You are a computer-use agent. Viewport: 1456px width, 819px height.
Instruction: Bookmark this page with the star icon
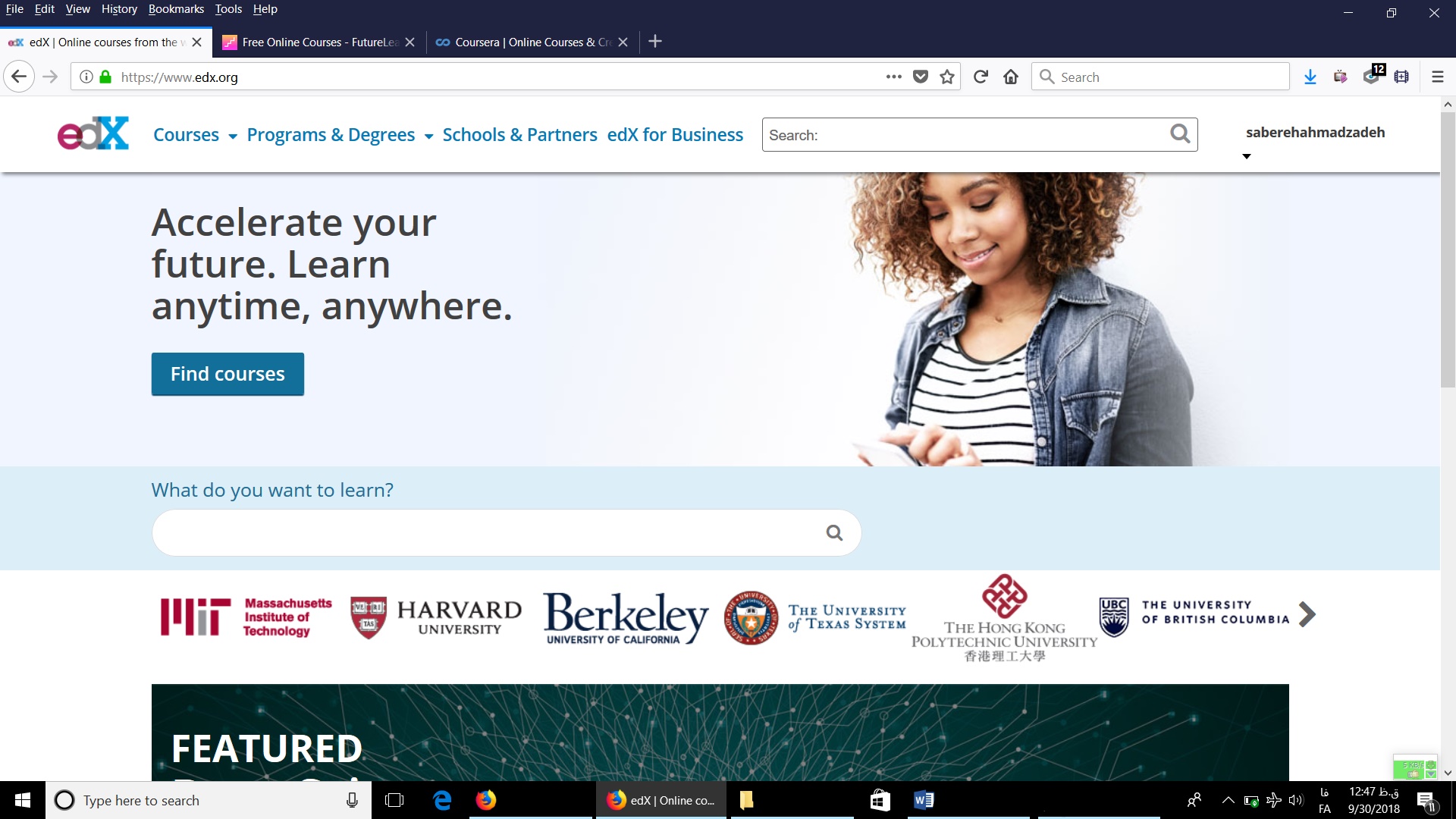click(947, 77)
